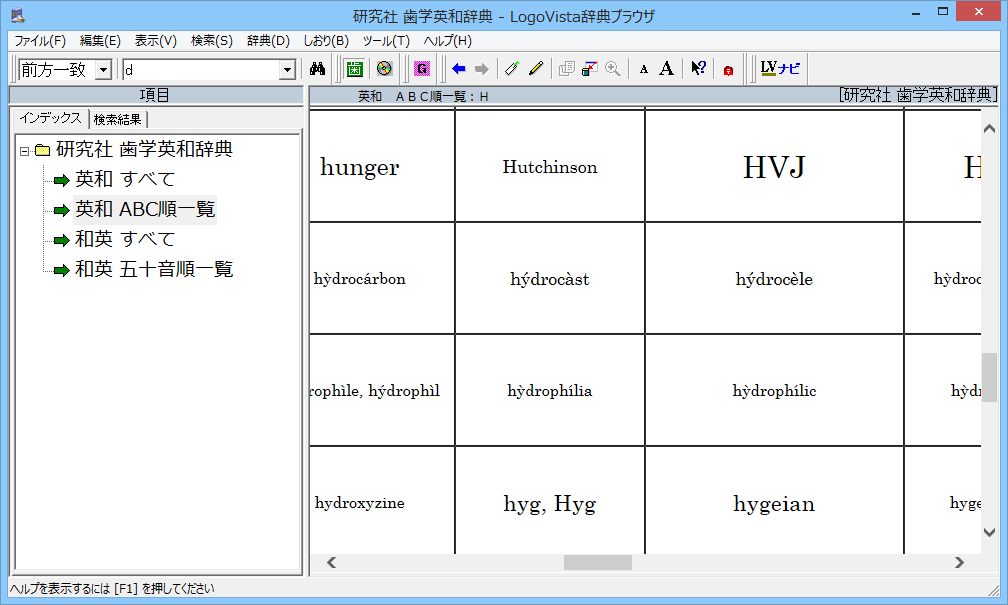Collapse the 研究社 歯学英和辞典 tree node
Viewport: 1008px width, 605px height.
pos(24,150)
